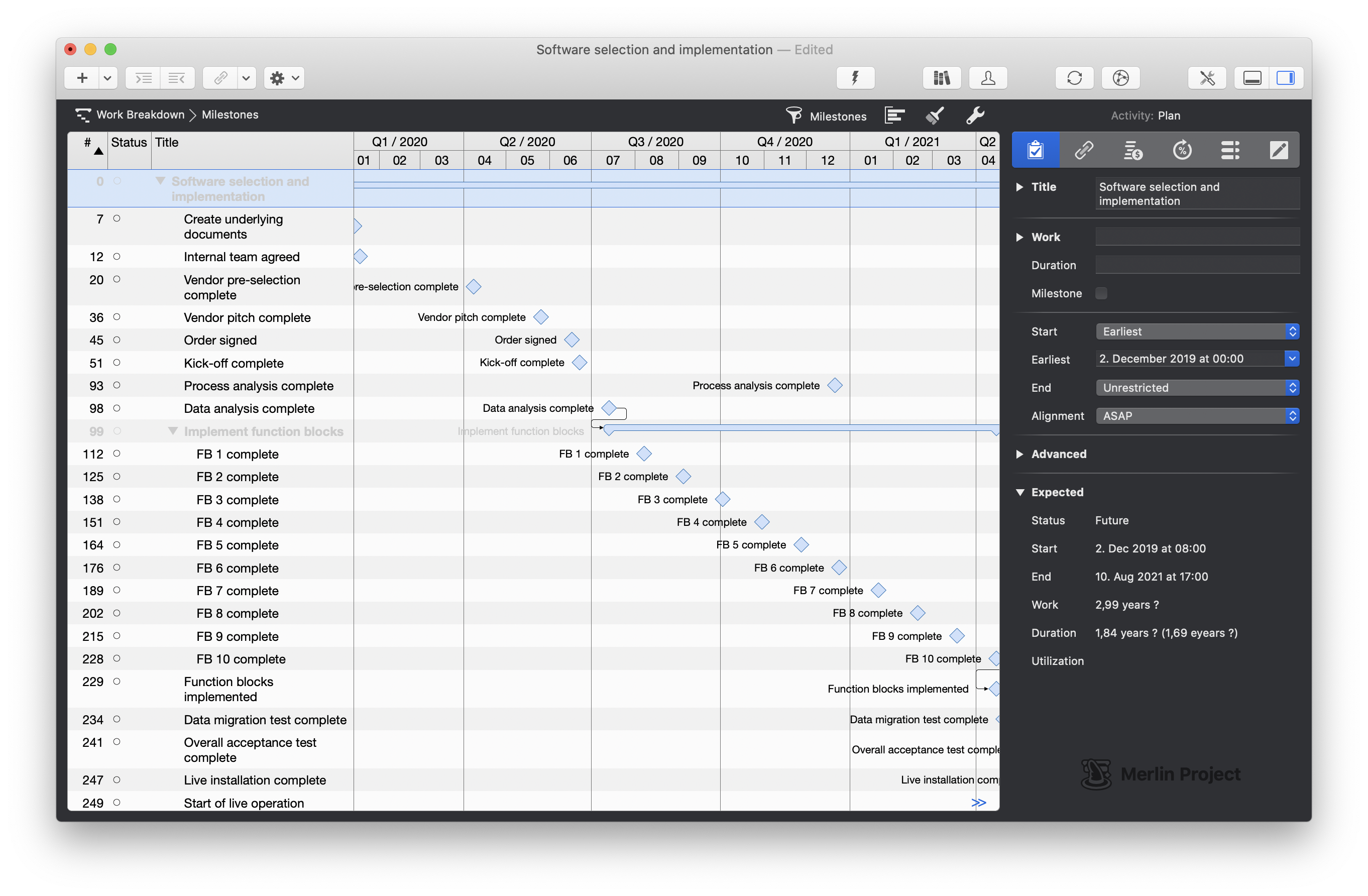Open the Start Earliest dropdown
Image resolution: width=1368 pixels, height=896 pixels.
(x=1197, y=331)
